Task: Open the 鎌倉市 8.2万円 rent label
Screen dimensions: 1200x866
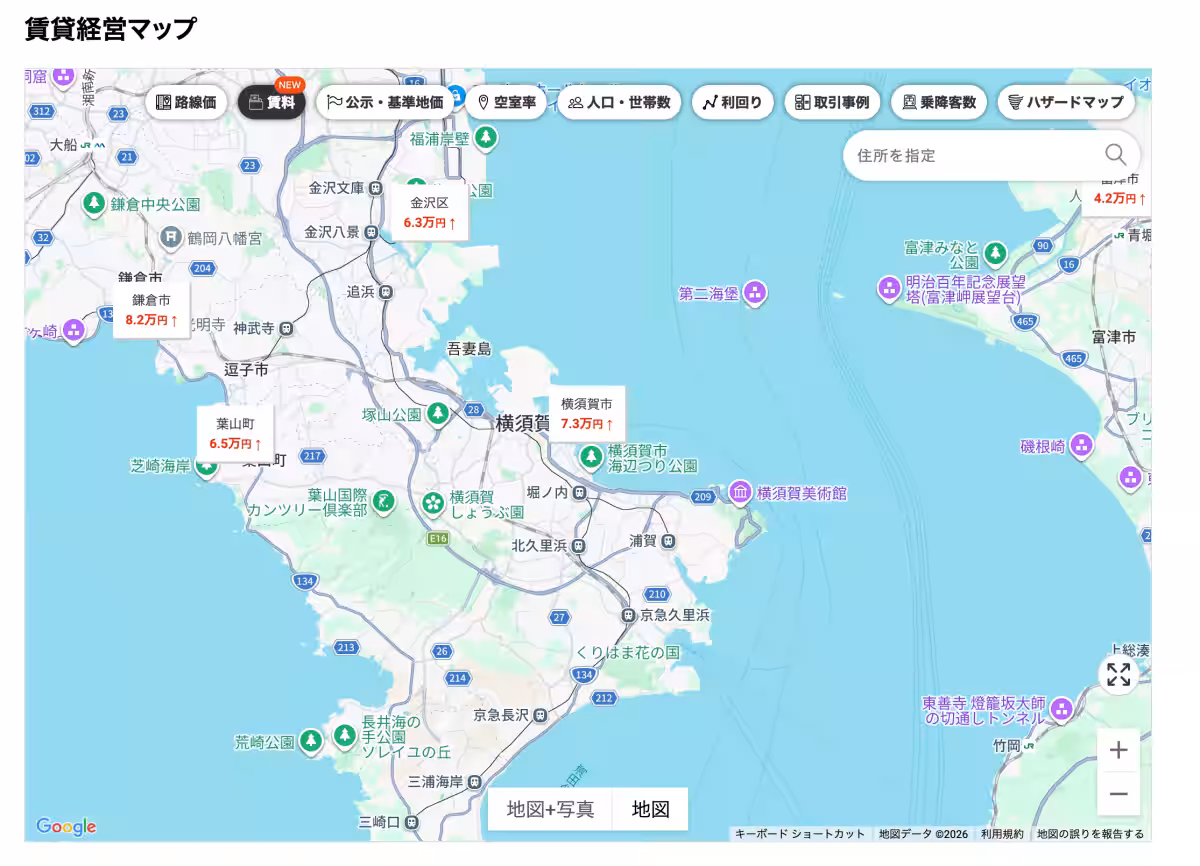Action: coord(151,310)
